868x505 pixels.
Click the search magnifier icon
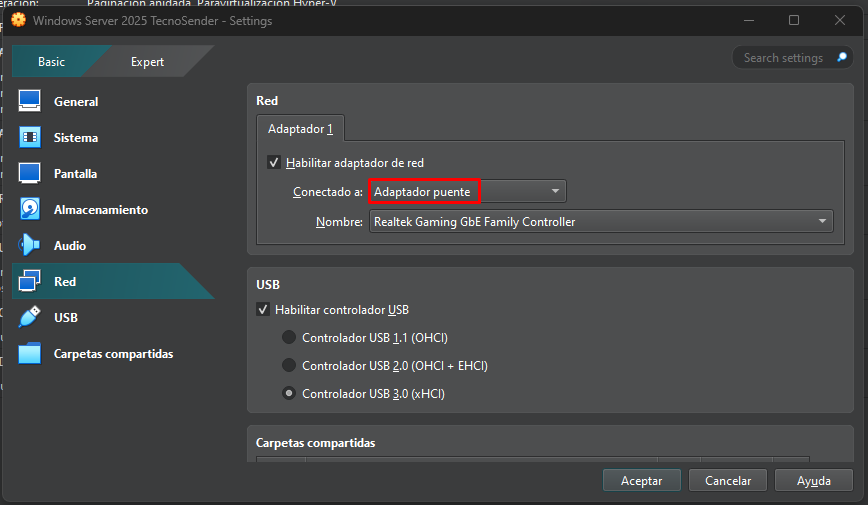click(842, 57)
